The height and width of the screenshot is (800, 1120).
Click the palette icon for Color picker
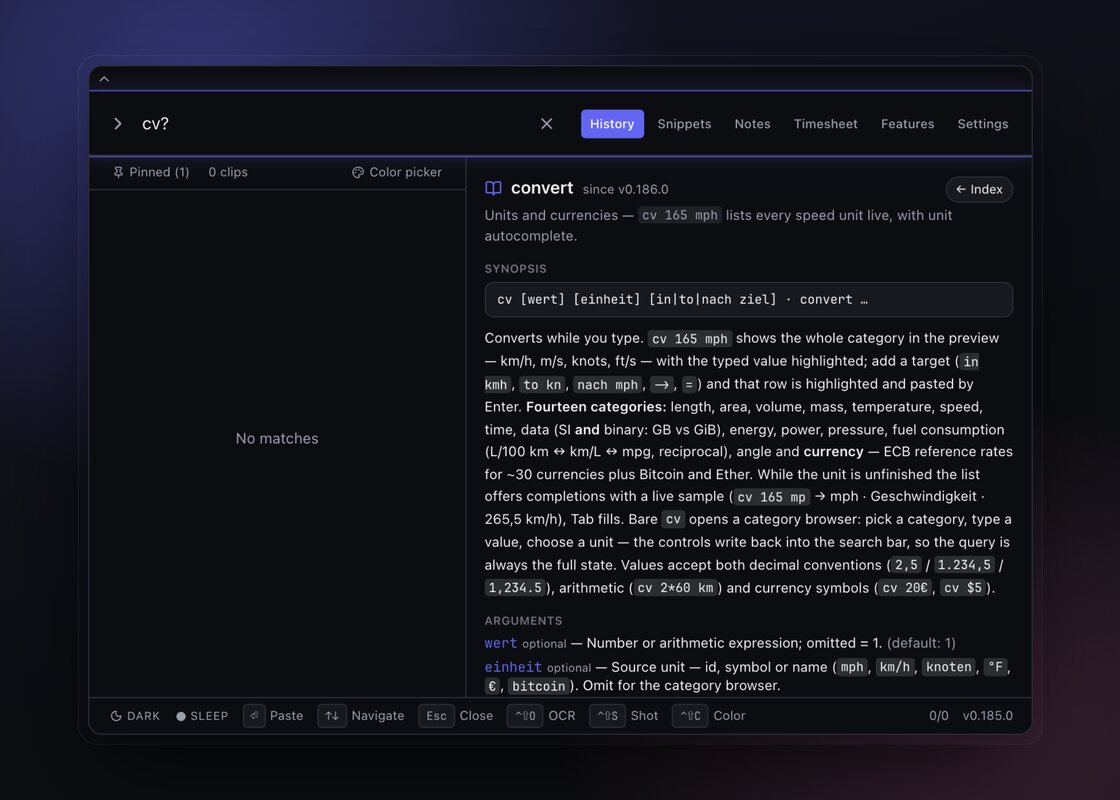[x=358, y=172]
